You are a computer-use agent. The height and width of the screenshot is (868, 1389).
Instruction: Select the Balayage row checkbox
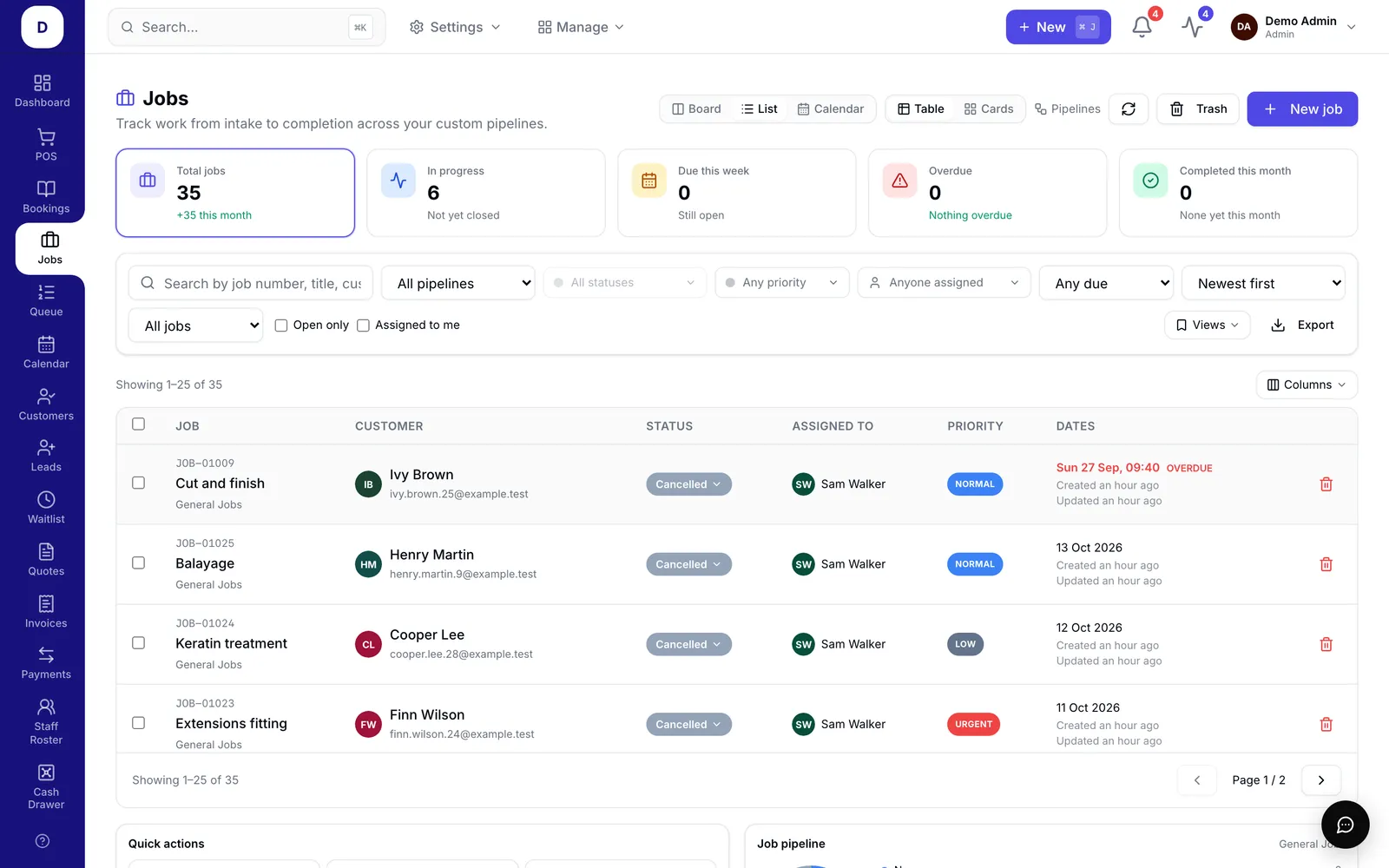138,562
